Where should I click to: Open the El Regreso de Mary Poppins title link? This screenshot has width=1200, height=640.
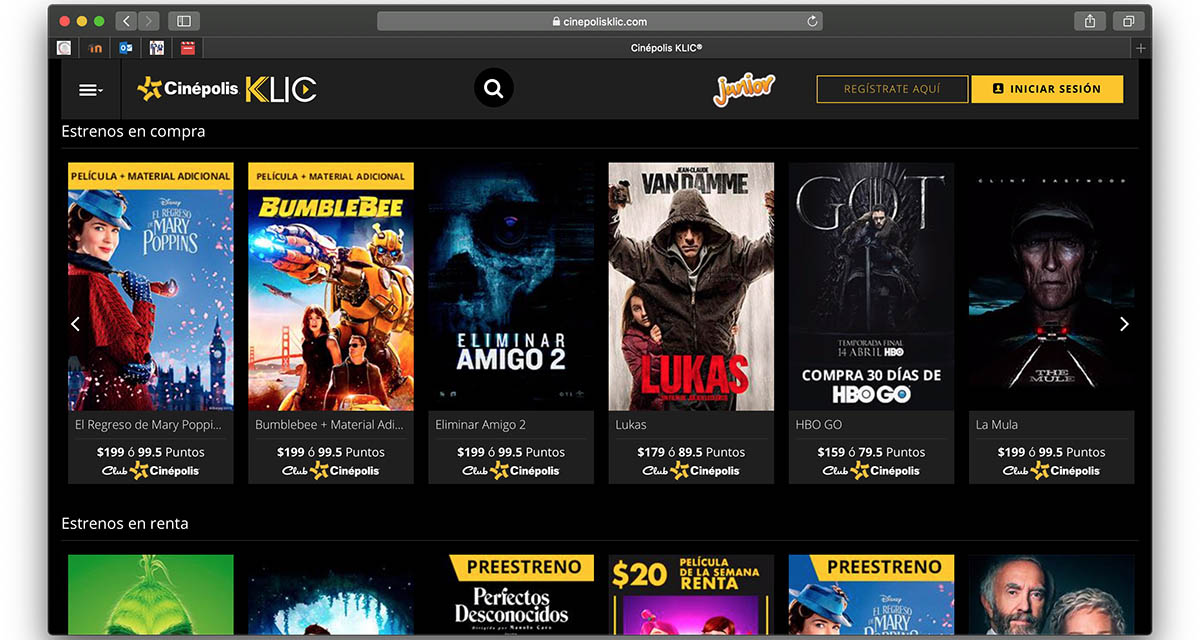pos(148,425)
